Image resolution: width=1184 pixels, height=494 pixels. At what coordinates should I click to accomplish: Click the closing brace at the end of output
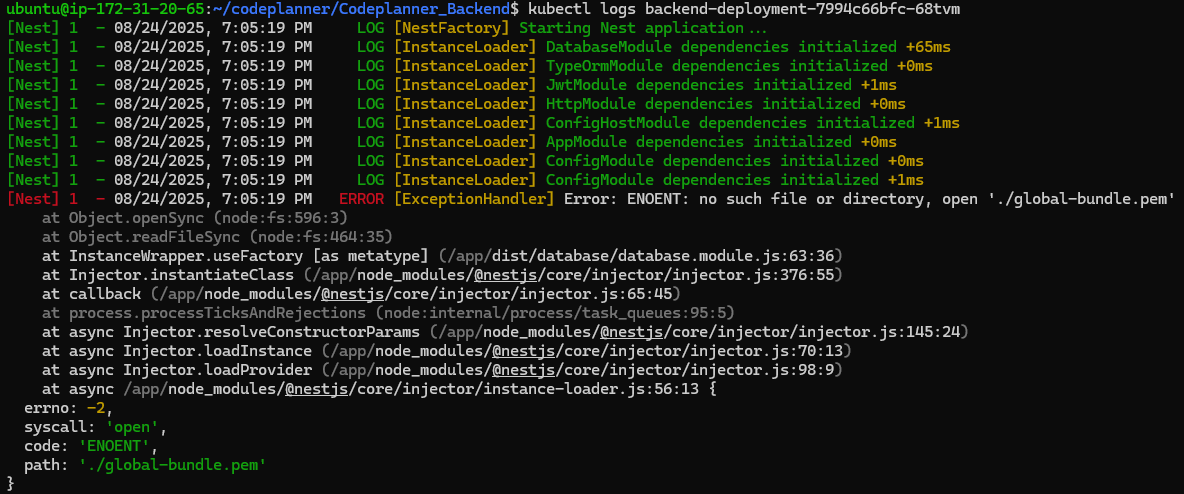(10, 483)
